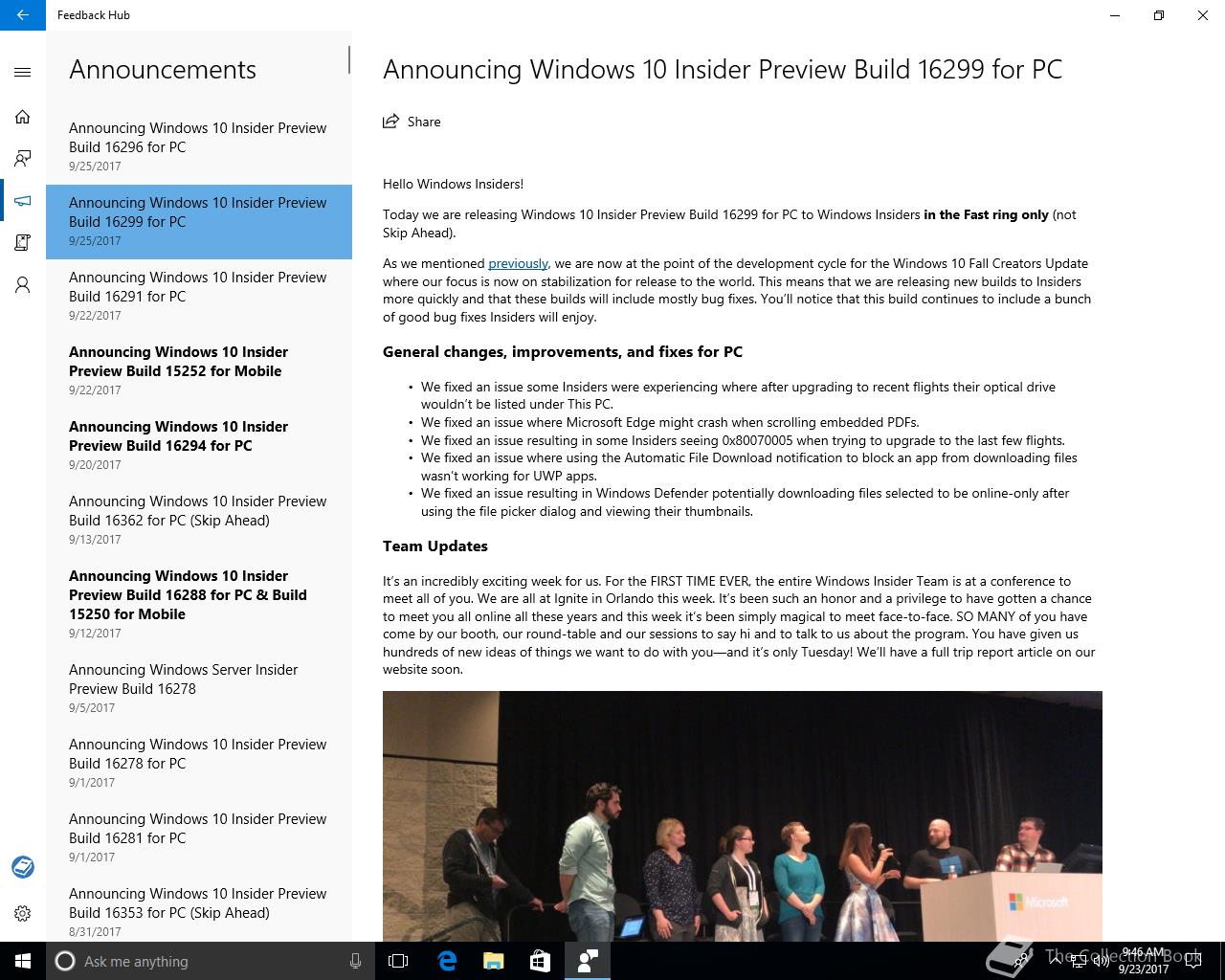Viewport: 1225px width, 980px height.
Task: Click the blue circular feedback badge icon
Action: pyautogui.click(x=23, y=867)
